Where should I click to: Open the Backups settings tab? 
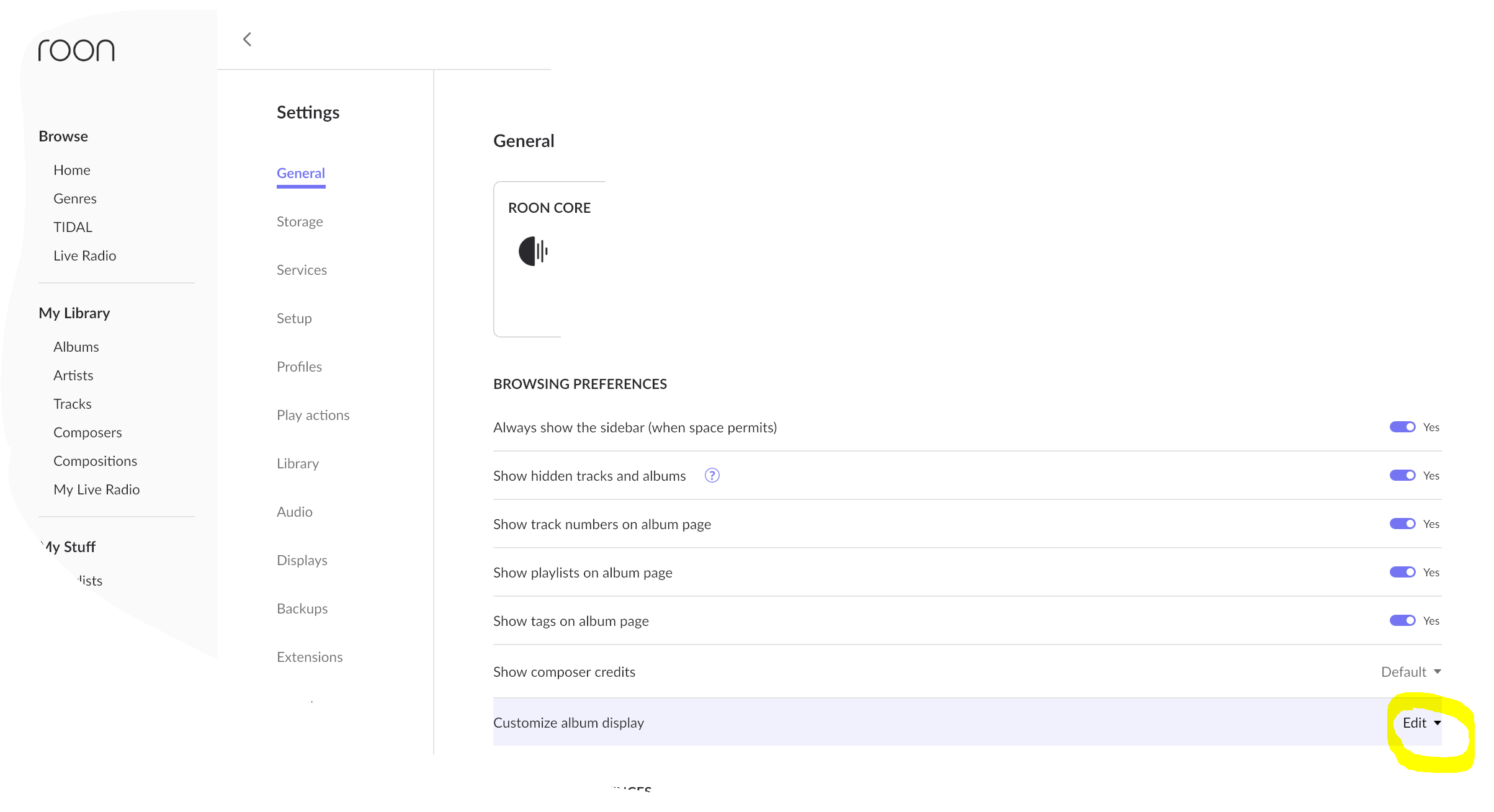coord(302,609)
